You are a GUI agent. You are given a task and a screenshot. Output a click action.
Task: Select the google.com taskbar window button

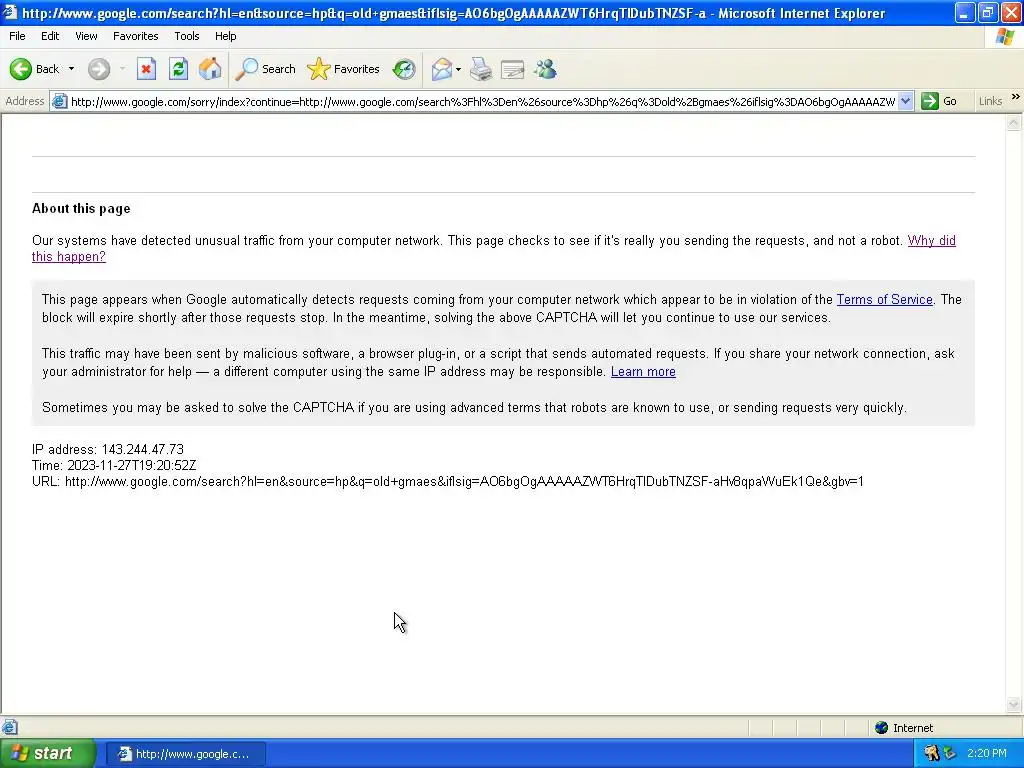pos(185,754)
